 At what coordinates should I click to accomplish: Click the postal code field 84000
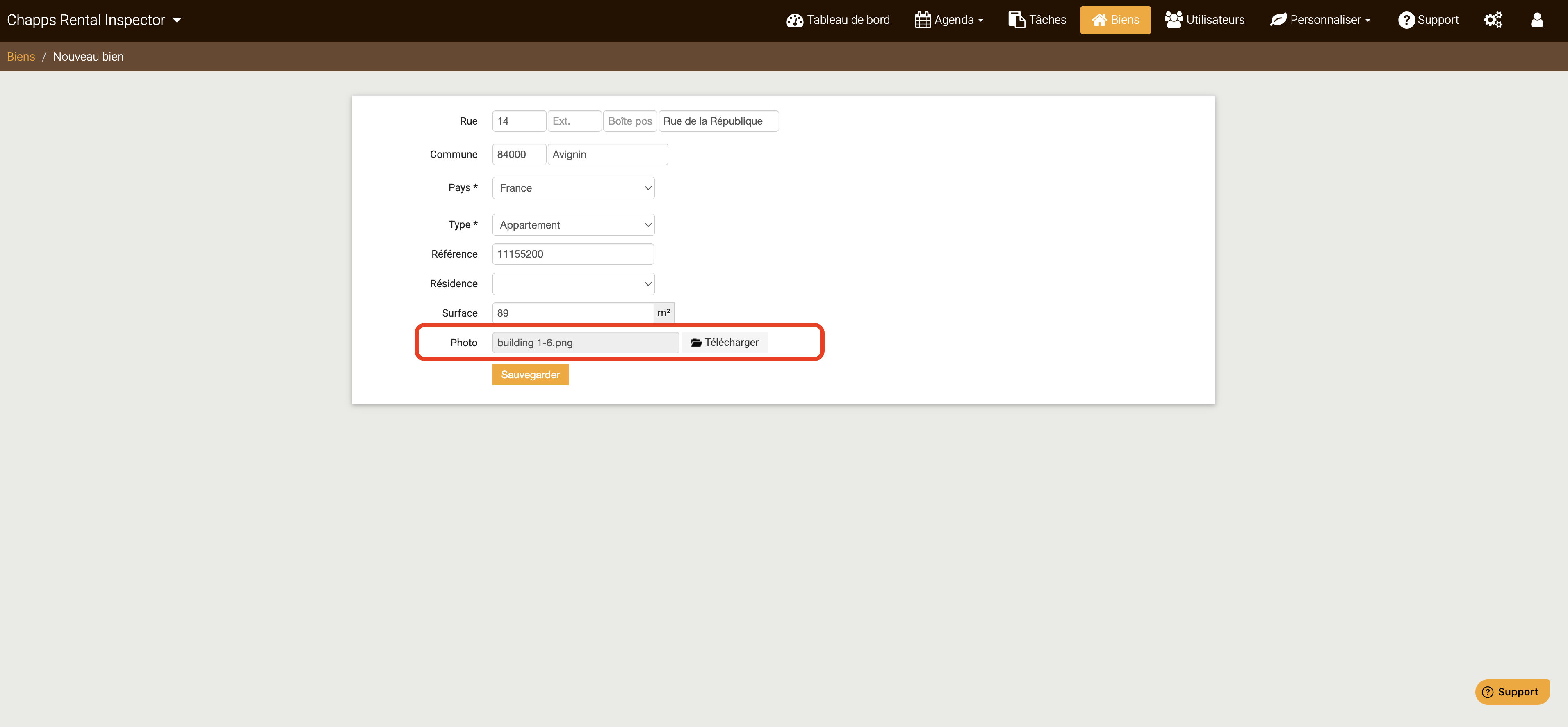pos(519,155)
